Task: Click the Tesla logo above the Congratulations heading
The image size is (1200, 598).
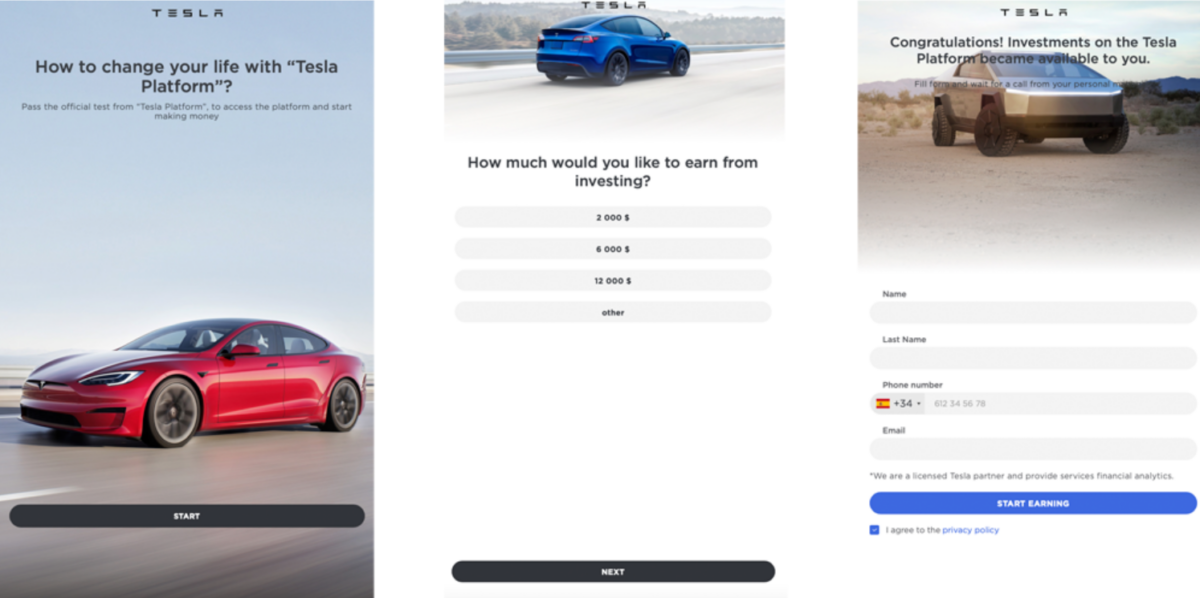Action: click(x=1033, y=13)
